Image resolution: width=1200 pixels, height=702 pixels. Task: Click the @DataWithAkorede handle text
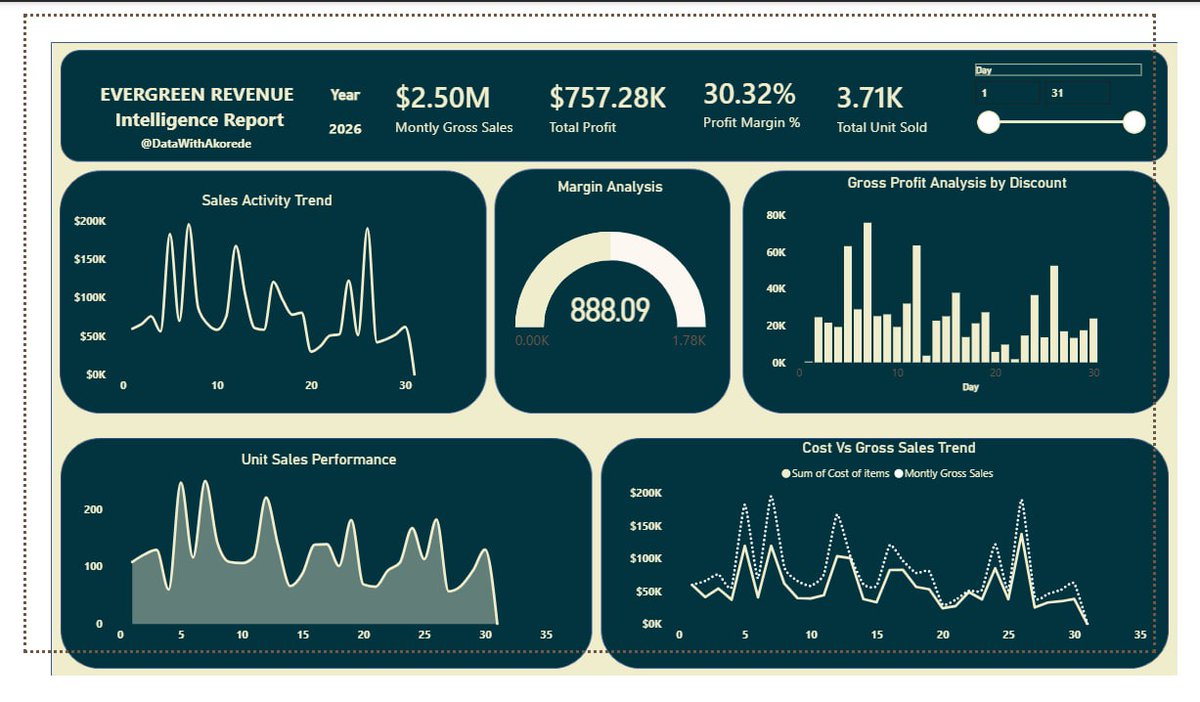197,144
